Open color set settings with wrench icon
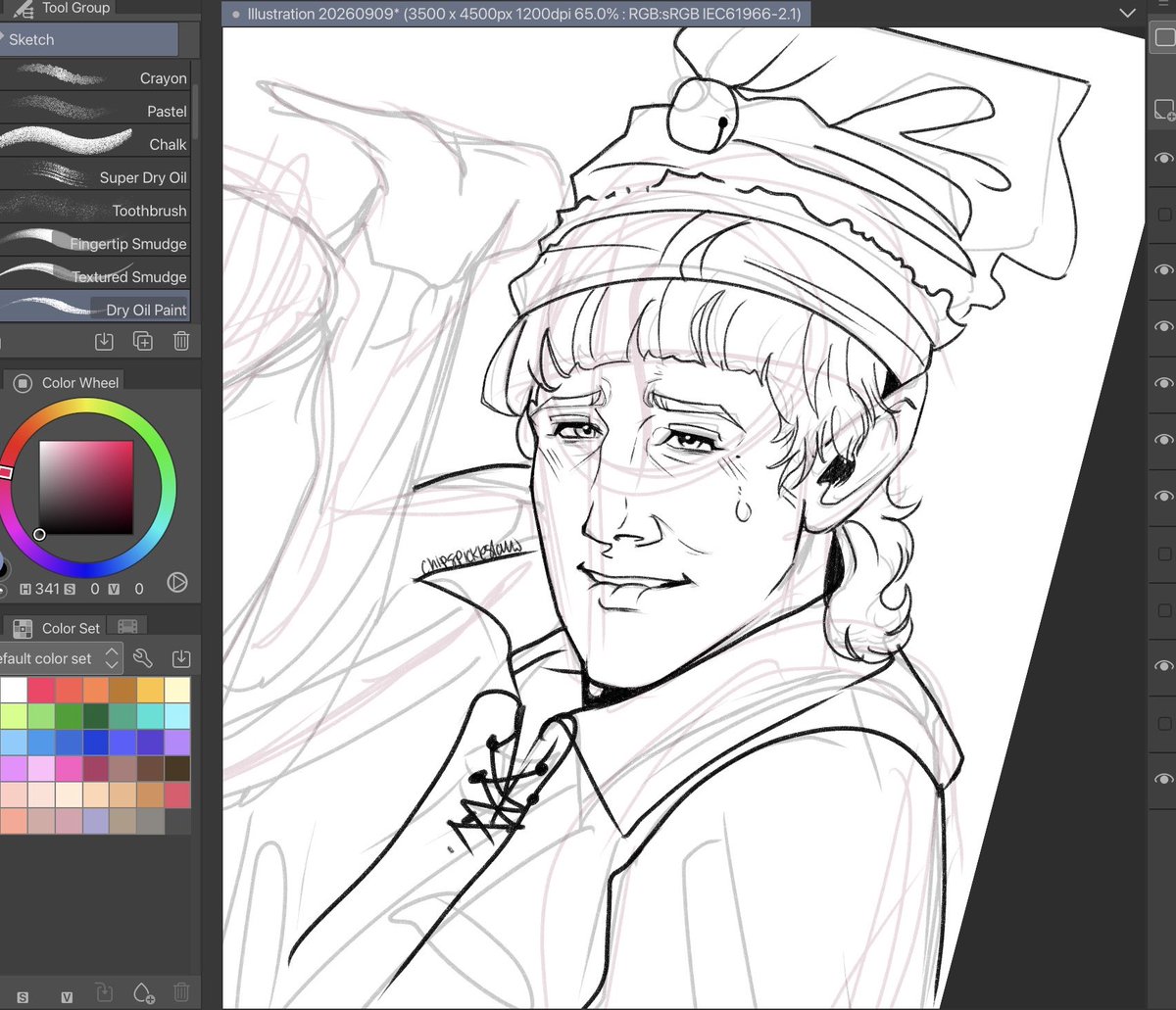Viewport: 1176px width, 1010px height. tap(143, 658)
